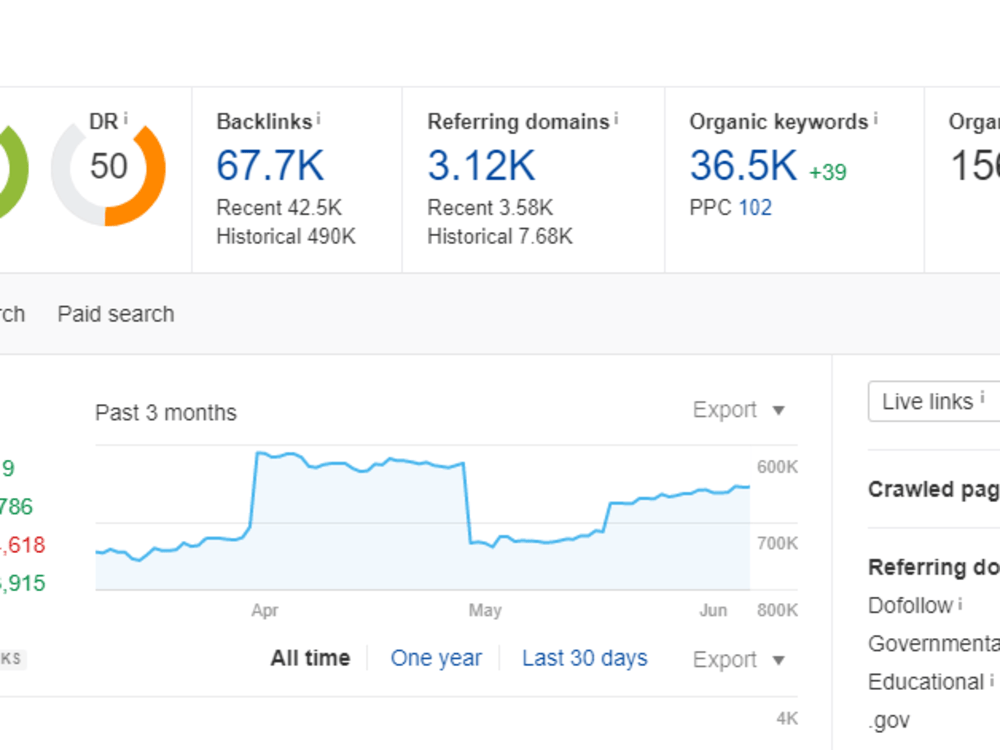Click the Jun label on chart axis

pyautogui.click(x=713, y=610)
